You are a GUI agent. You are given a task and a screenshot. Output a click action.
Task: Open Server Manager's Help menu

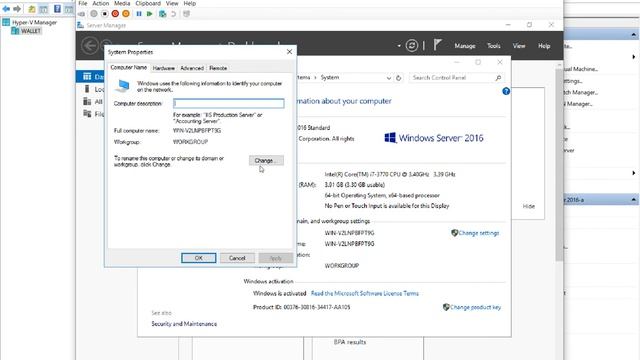click(544, 46)
